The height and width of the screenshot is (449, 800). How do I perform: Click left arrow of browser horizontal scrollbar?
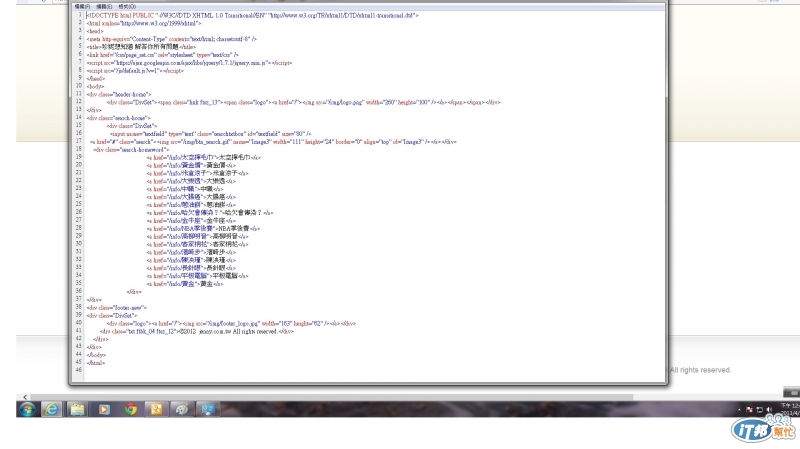pos(25,396)
